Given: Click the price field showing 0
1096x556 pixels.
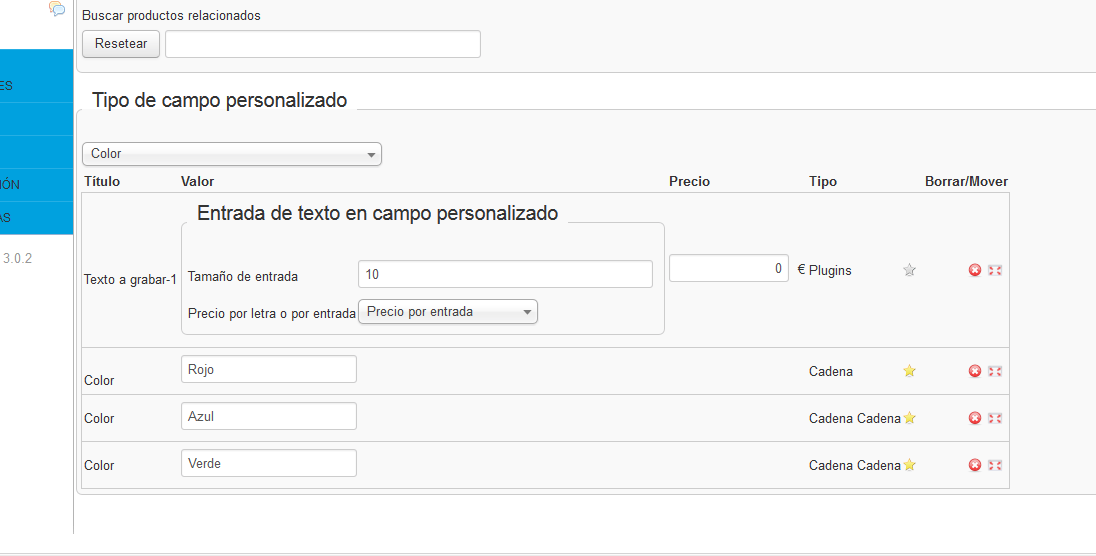Looking at the screenshot, I should 729,269.
